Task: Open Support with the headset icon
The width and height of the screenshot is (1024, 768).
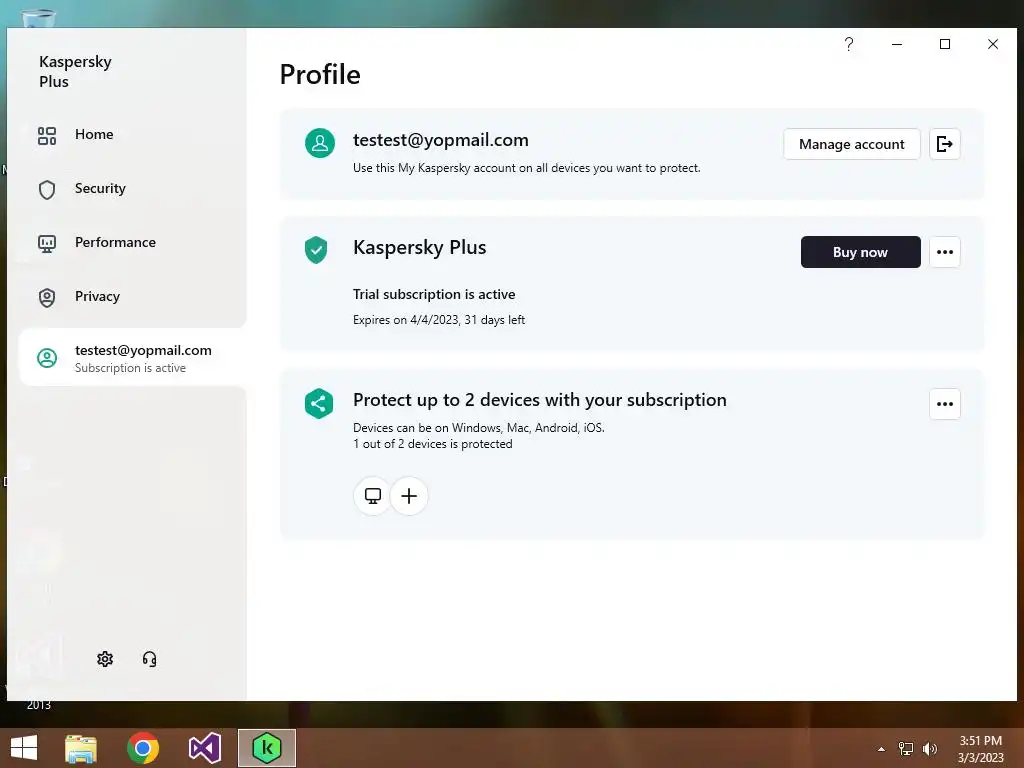Action: (150, 659)
